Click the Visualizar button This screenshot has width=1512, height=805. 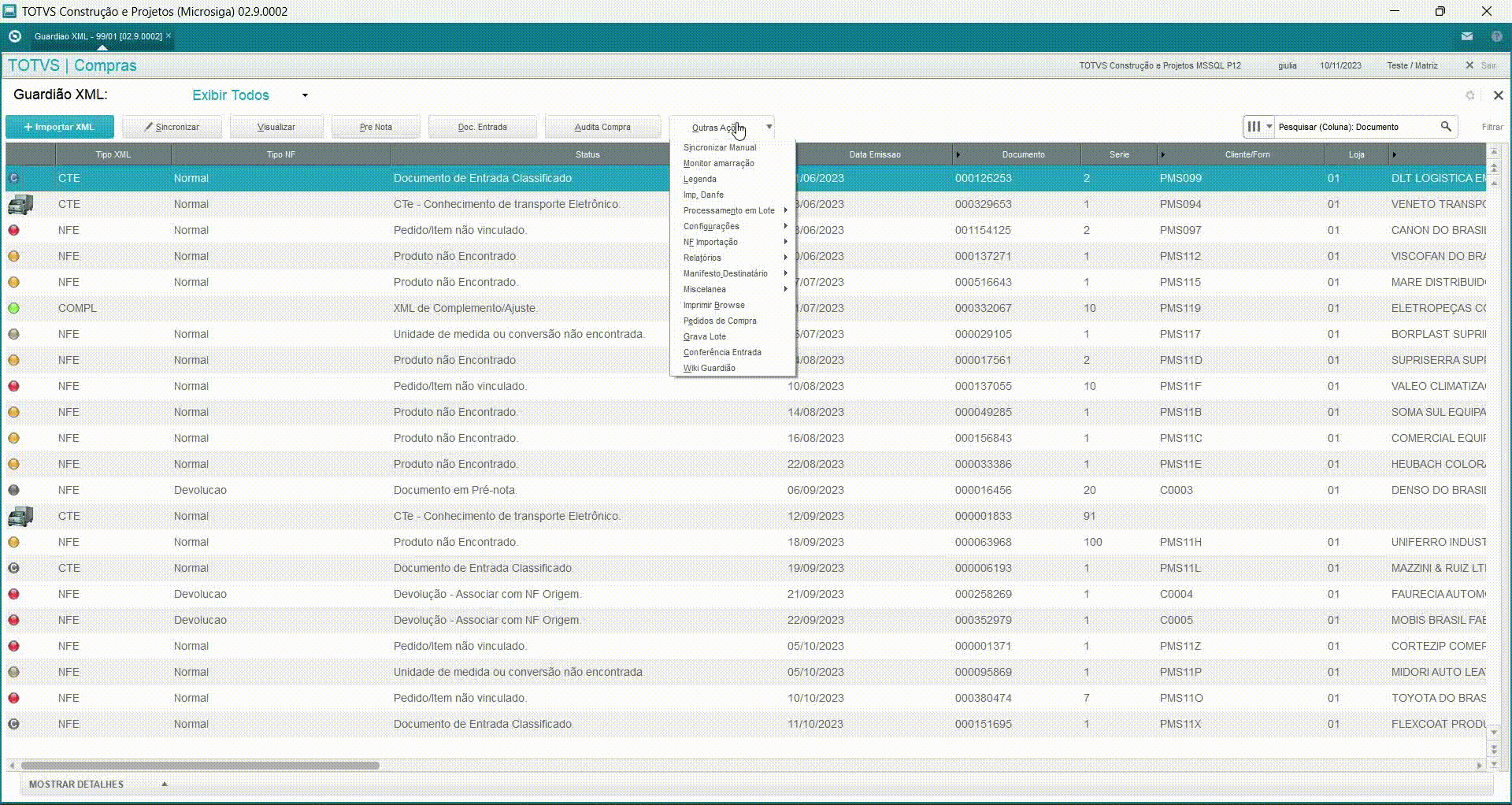[276, 127]
